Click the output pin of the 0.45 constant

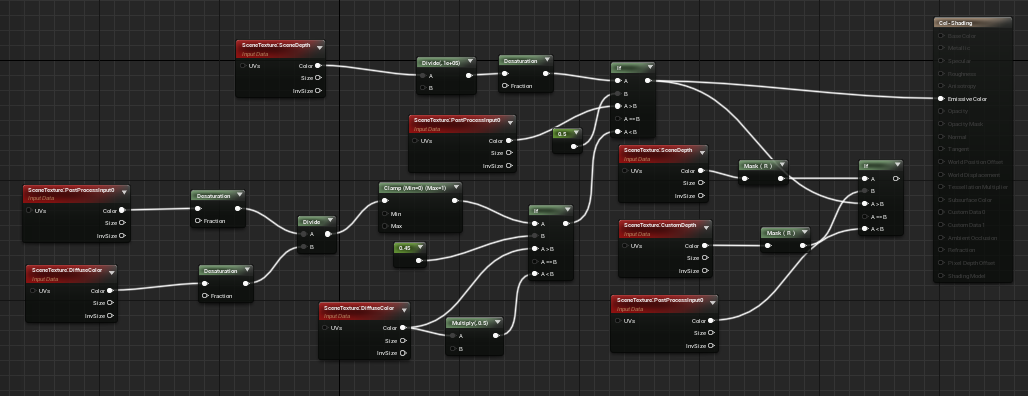pyautogui.click(x=418, y=261)
